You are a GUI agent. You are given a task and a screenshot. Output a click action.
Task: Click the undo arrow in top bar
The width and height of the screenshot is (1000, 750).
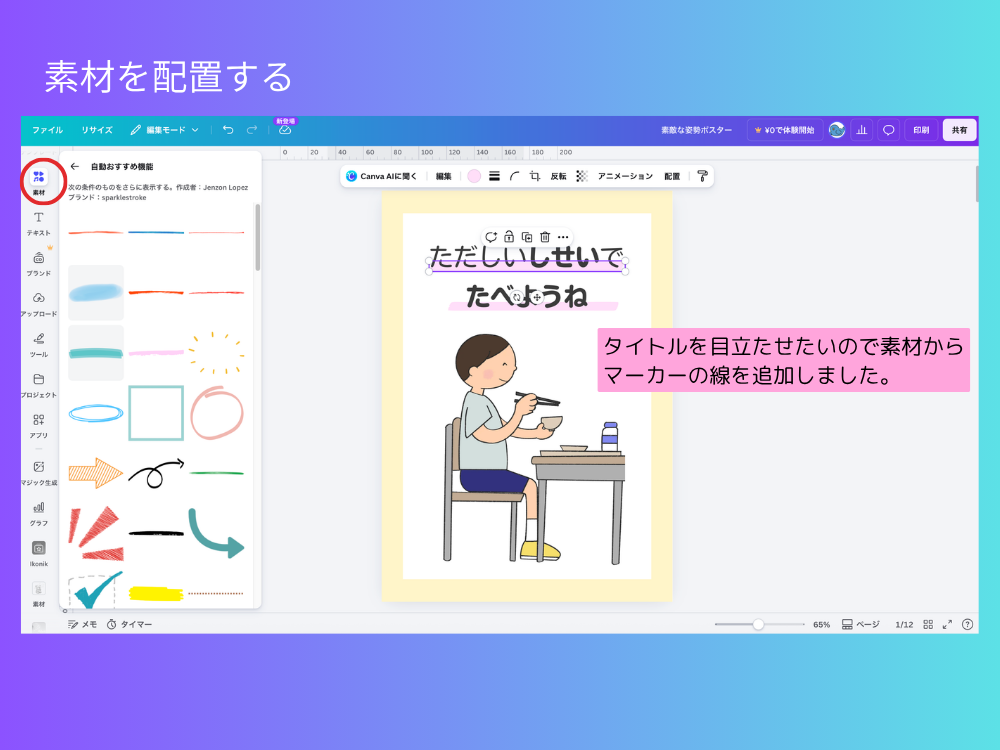[228, 130]
